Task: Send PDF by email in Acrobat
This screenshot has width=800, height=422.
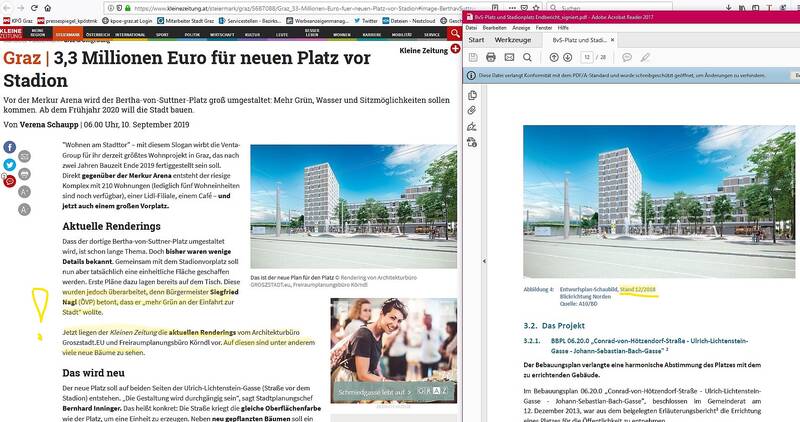Action: 509,57
